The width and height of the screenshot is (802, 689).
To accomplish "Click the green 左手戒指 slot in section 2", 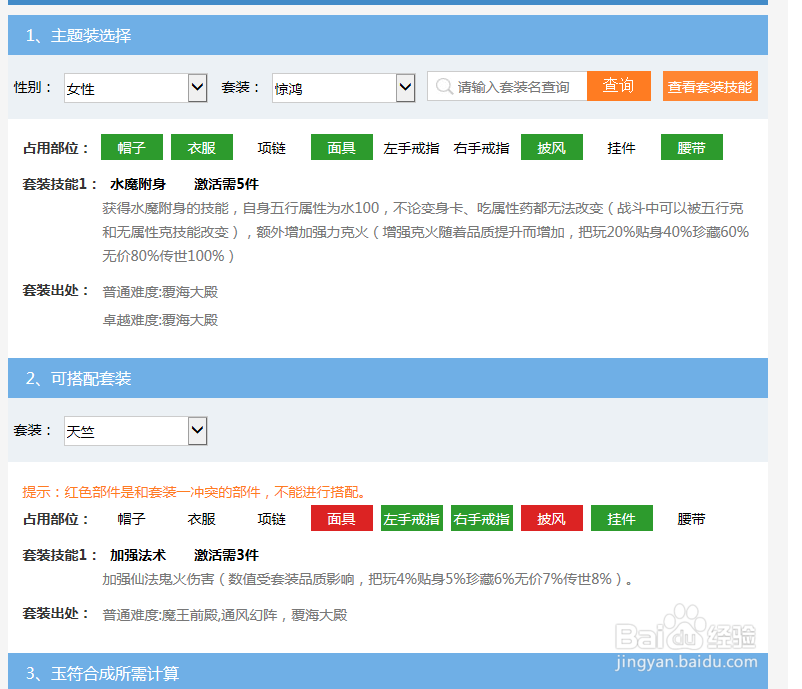I will click(x=412, y=518).
